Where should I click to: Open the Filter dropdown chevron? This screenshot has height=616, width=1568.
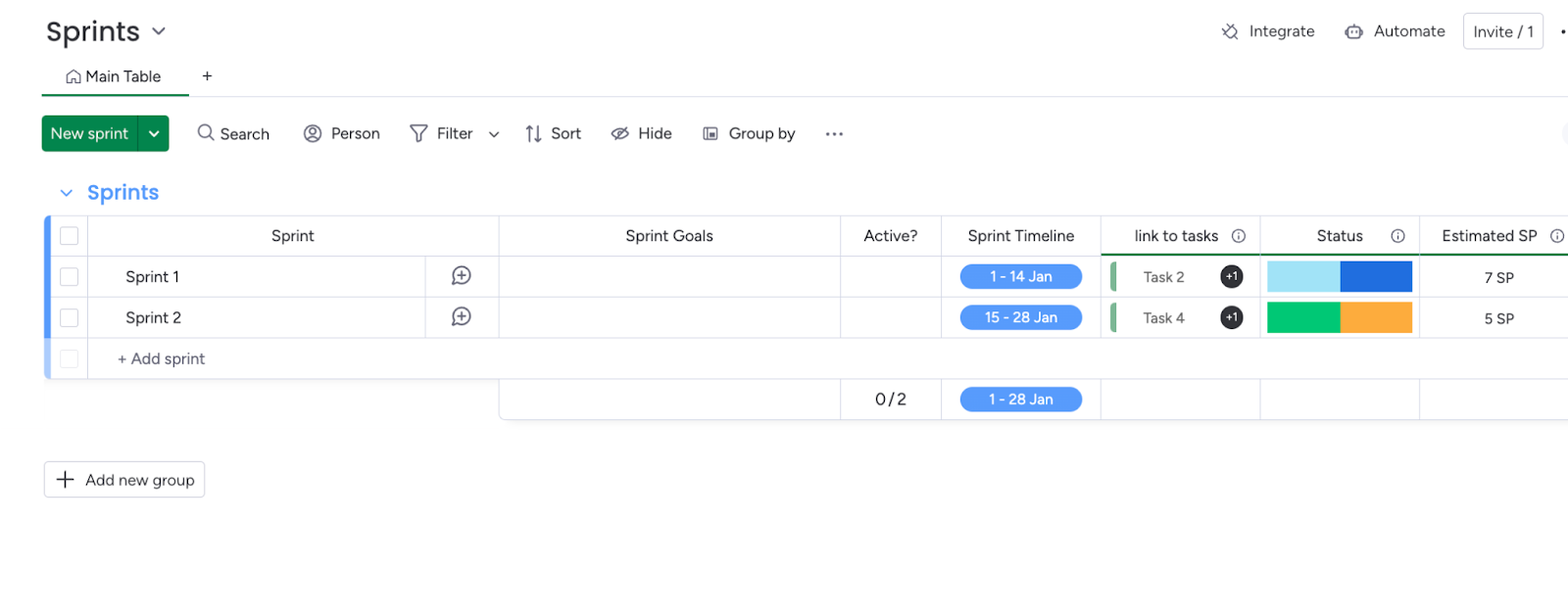coord(494,134)
